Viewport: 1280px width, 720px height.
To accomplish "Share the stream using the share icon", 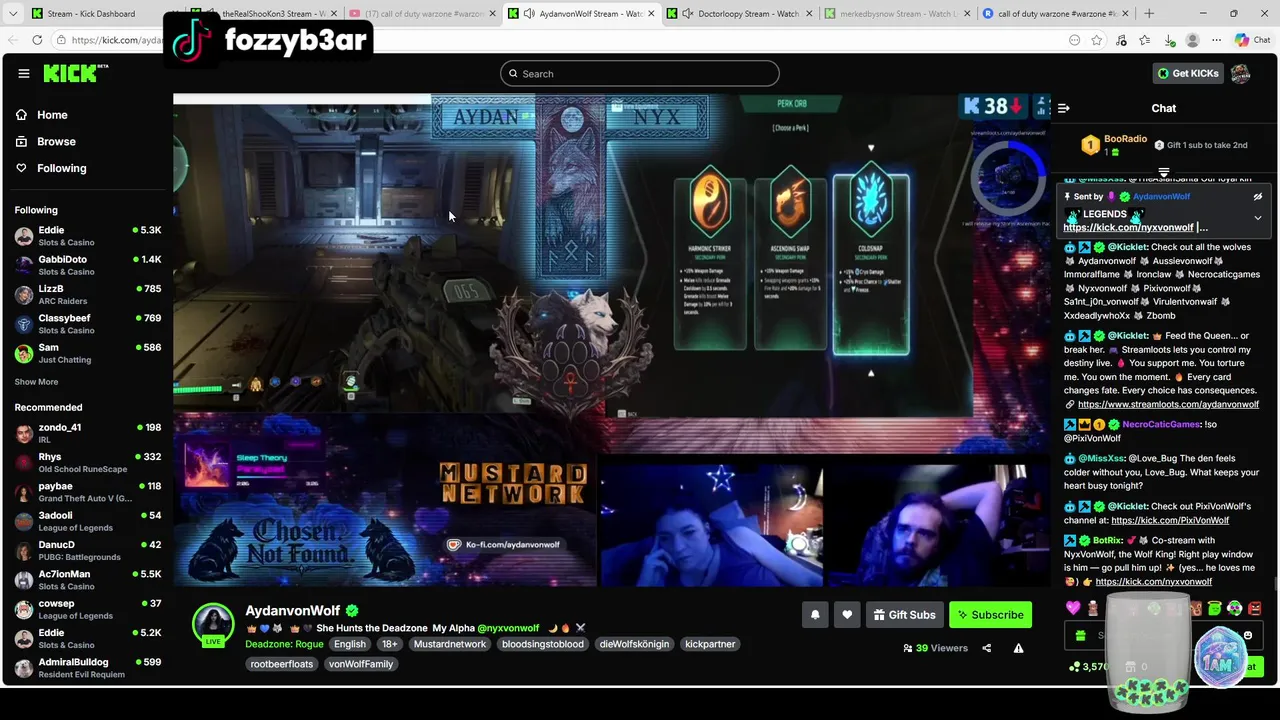I will pyautogui.click(x=987, y=648).
